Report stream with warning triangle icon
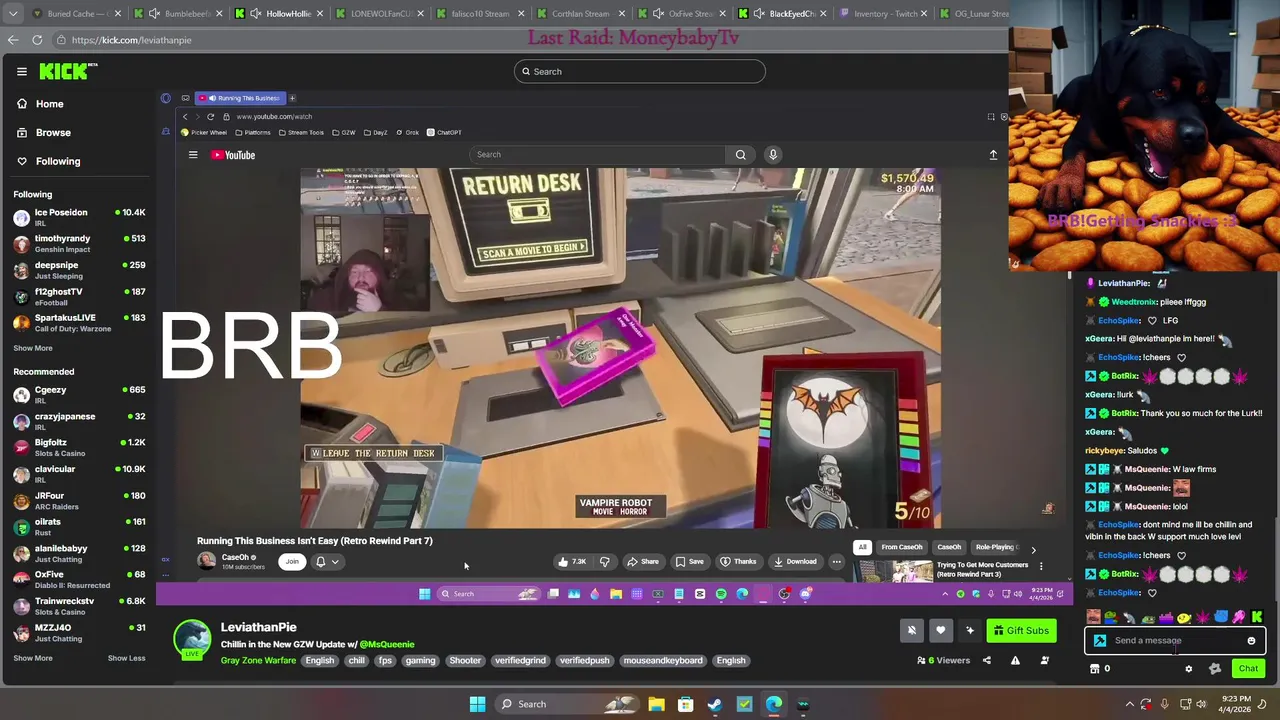1280x720 pixels. [x=1015, y=660]
